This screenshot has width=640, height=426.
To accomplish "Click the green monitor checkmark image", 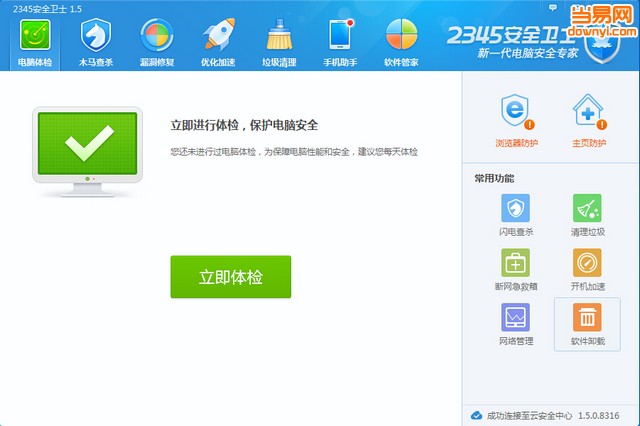I will pyautogui.click(x=87, y=152).
